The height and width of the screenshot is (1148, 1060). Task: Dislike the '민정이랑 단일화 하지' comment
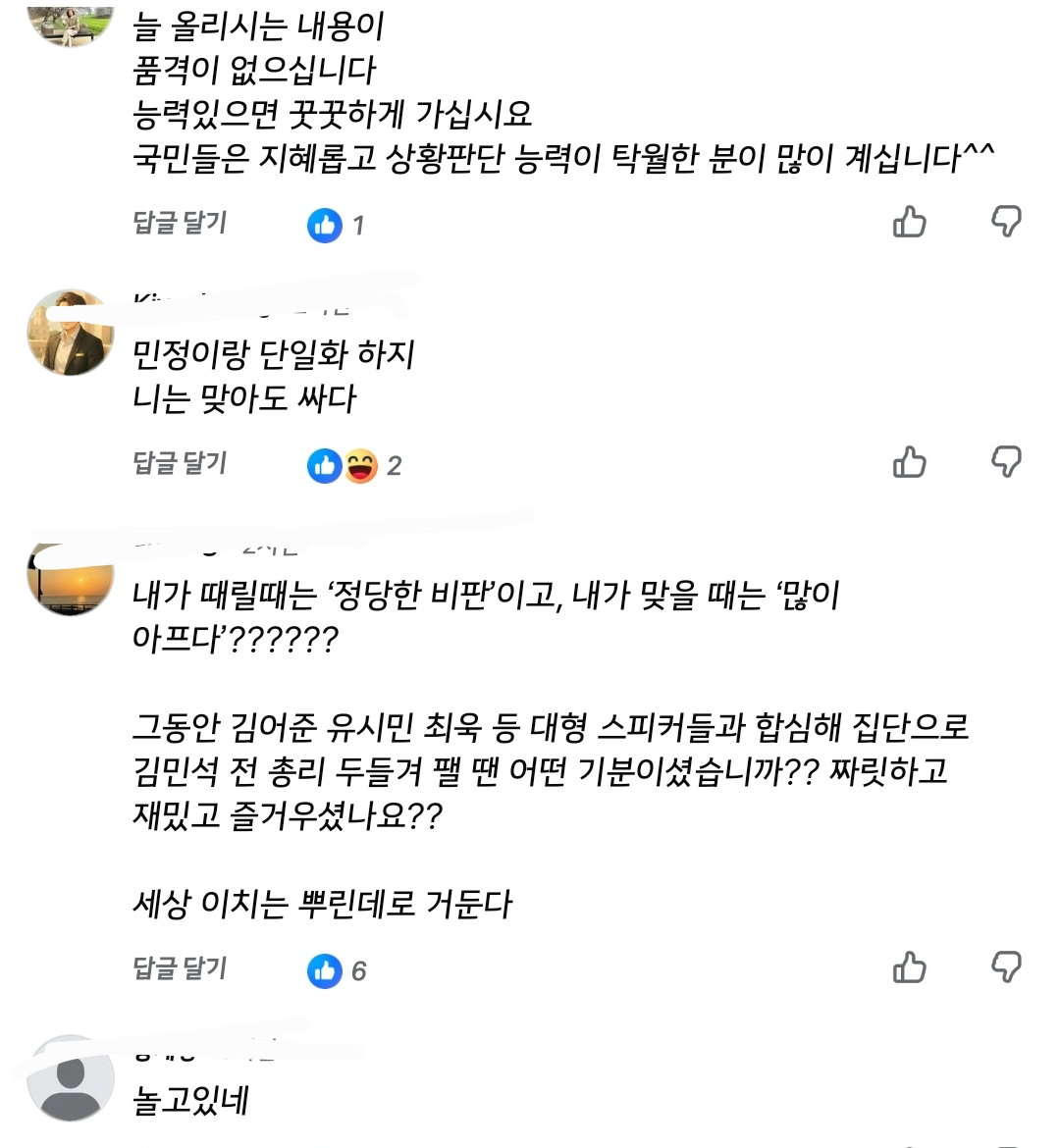tap(1006, 461)
